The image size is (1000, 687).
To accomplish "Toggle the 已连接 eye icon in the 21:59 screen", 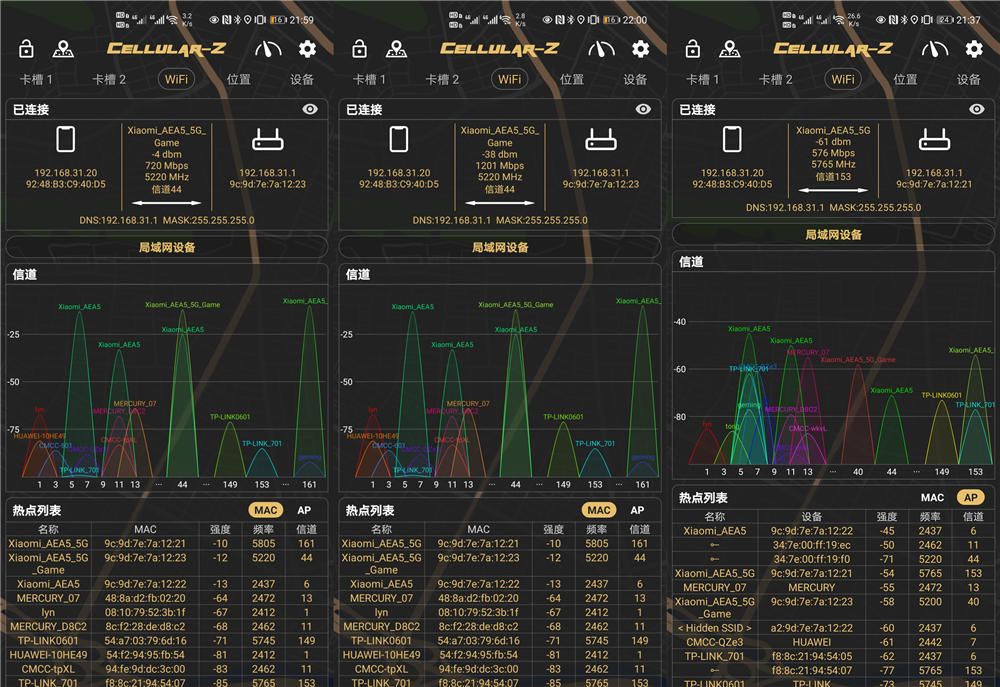I will pyautogui.click(x=310, y=109).
